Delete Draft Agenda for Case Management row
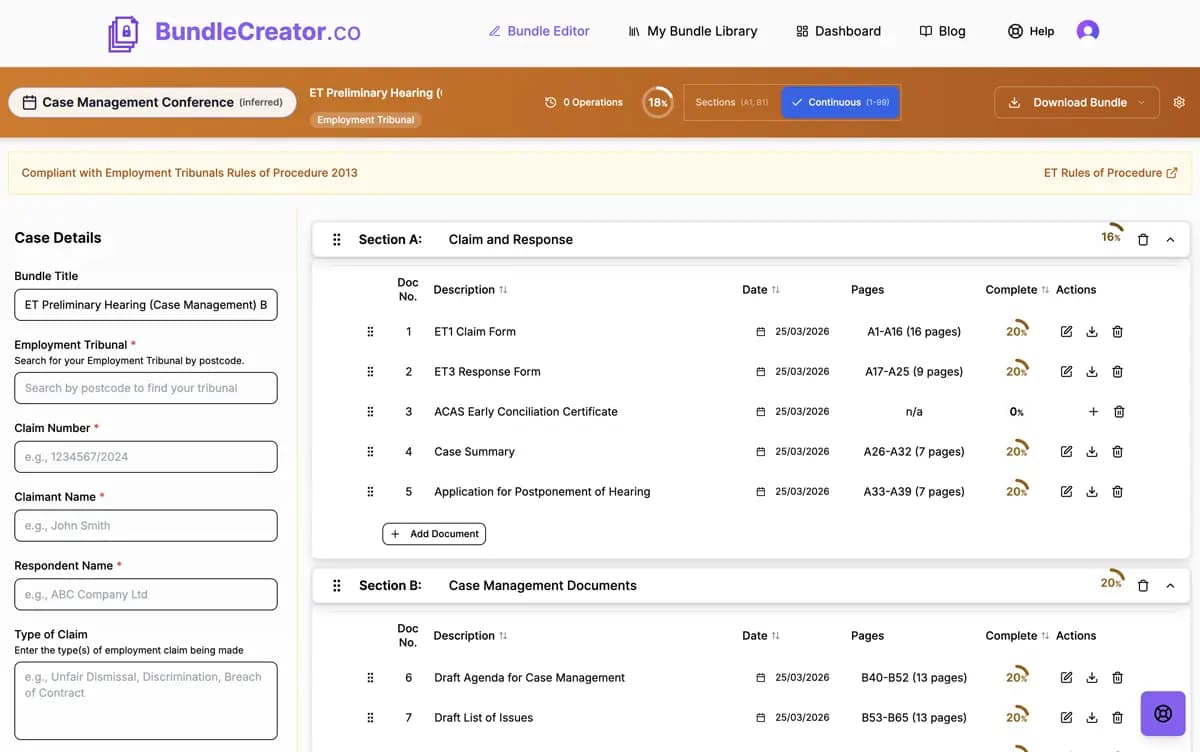Image resolution: width=1200 pixels, height=752 pixels. [1118, 678]
